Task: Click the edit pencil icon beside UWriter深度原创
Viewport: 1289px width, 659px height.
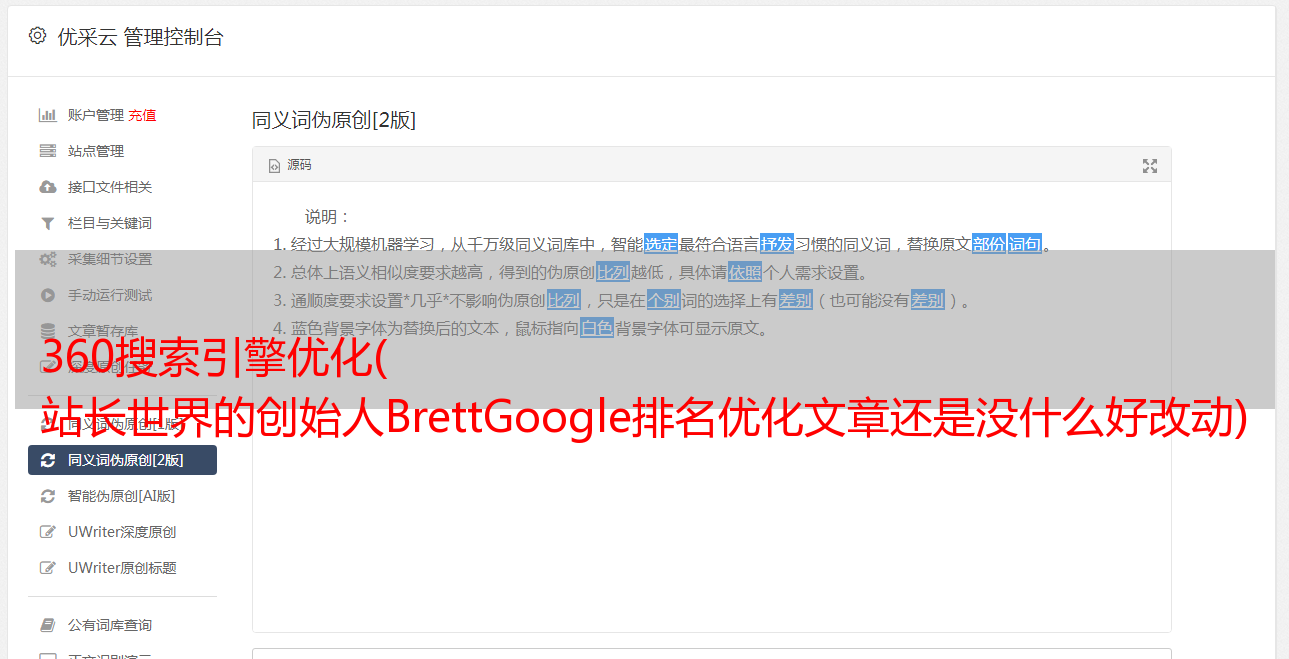Action: pyautogui.click(x=47, y=532)
